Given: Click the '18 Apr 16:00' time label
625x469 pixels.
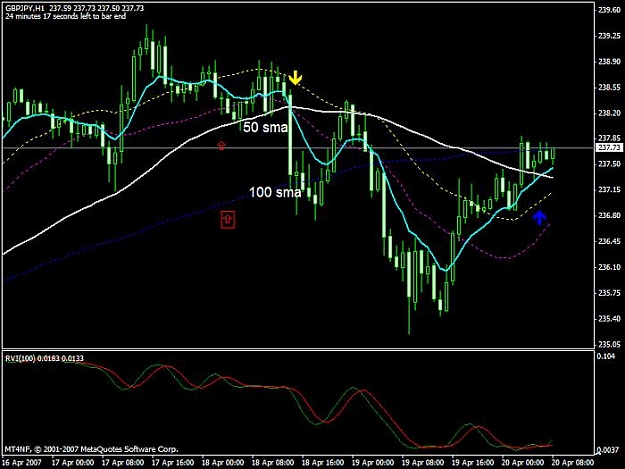Looking at the screenshot, I should click(x=323, y=463).
